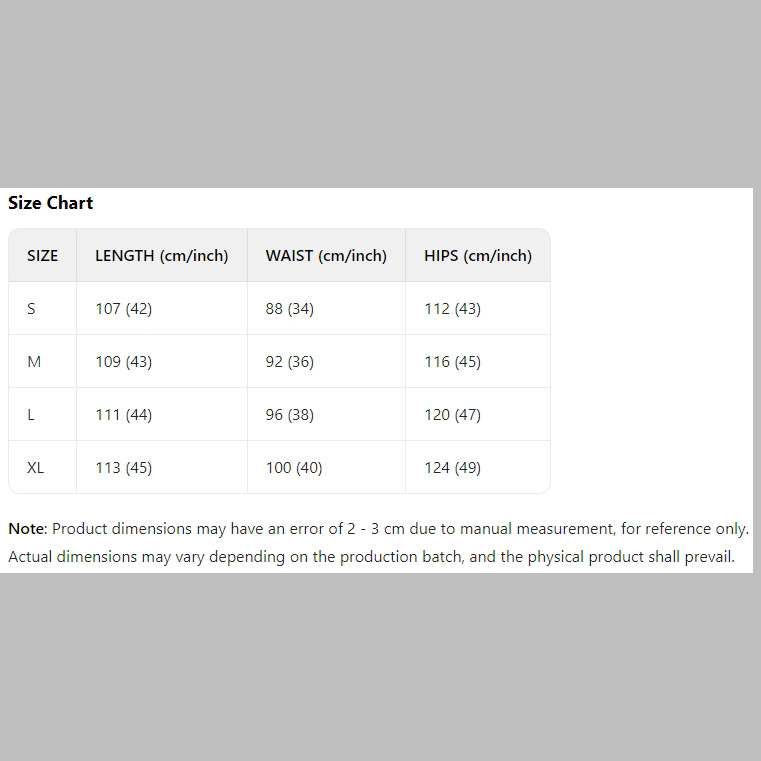Select the M size row label
Image resolution: width=761 pixels, height=761 pixels.
tap(34, 362)
